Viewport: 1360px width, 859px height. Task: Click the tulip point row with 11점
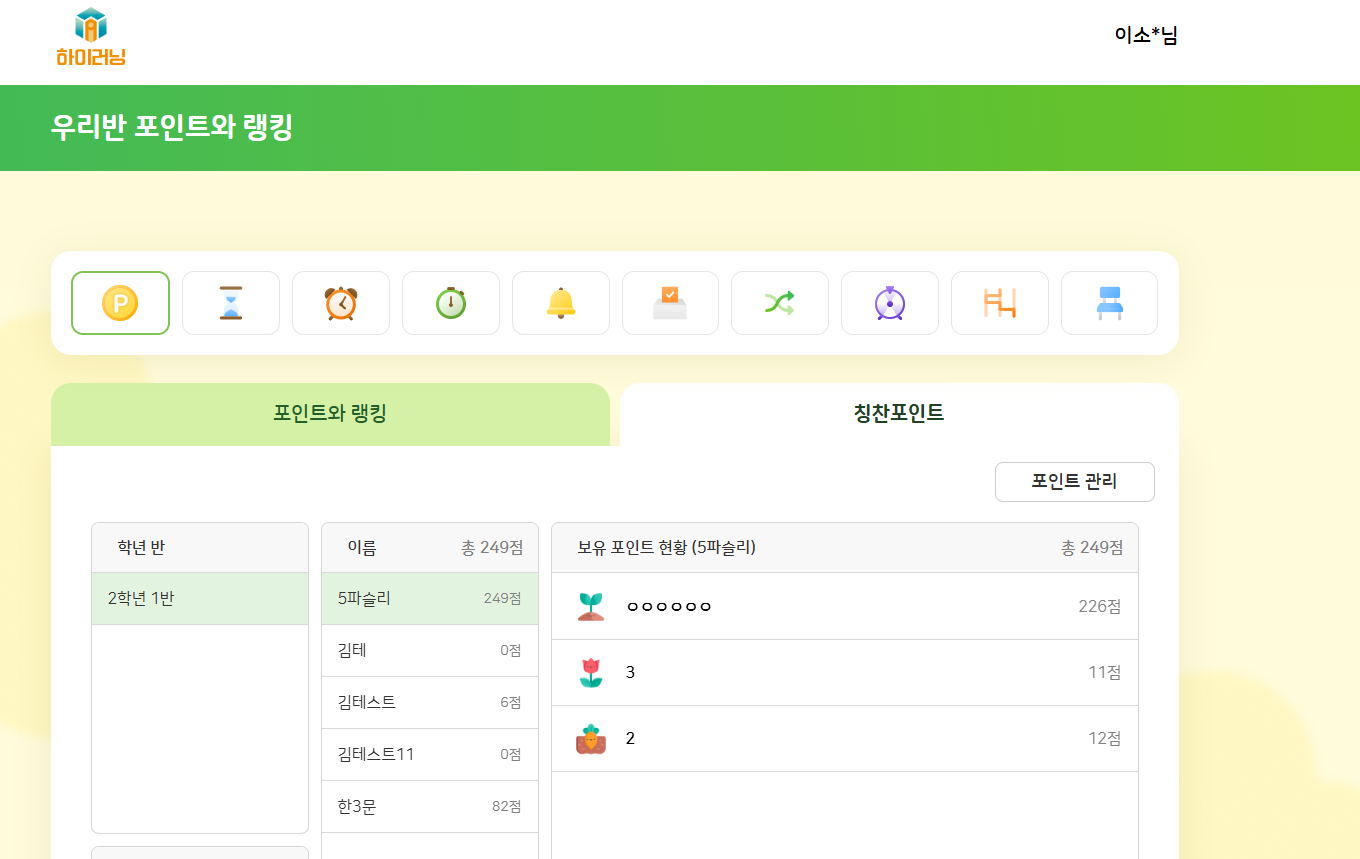click(844, 673)
